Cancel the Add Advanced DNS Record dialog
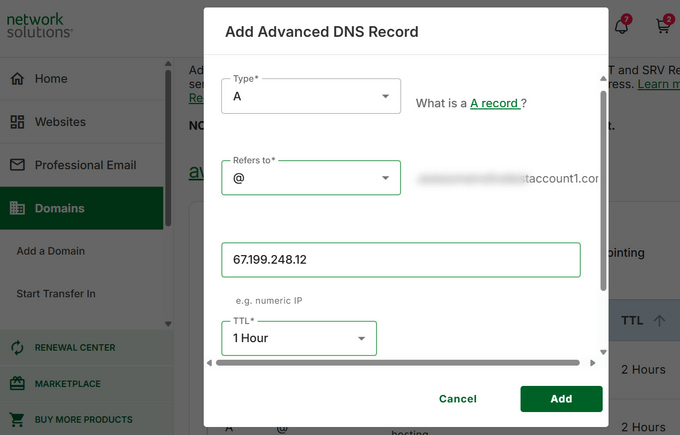 tap(457, 399)
